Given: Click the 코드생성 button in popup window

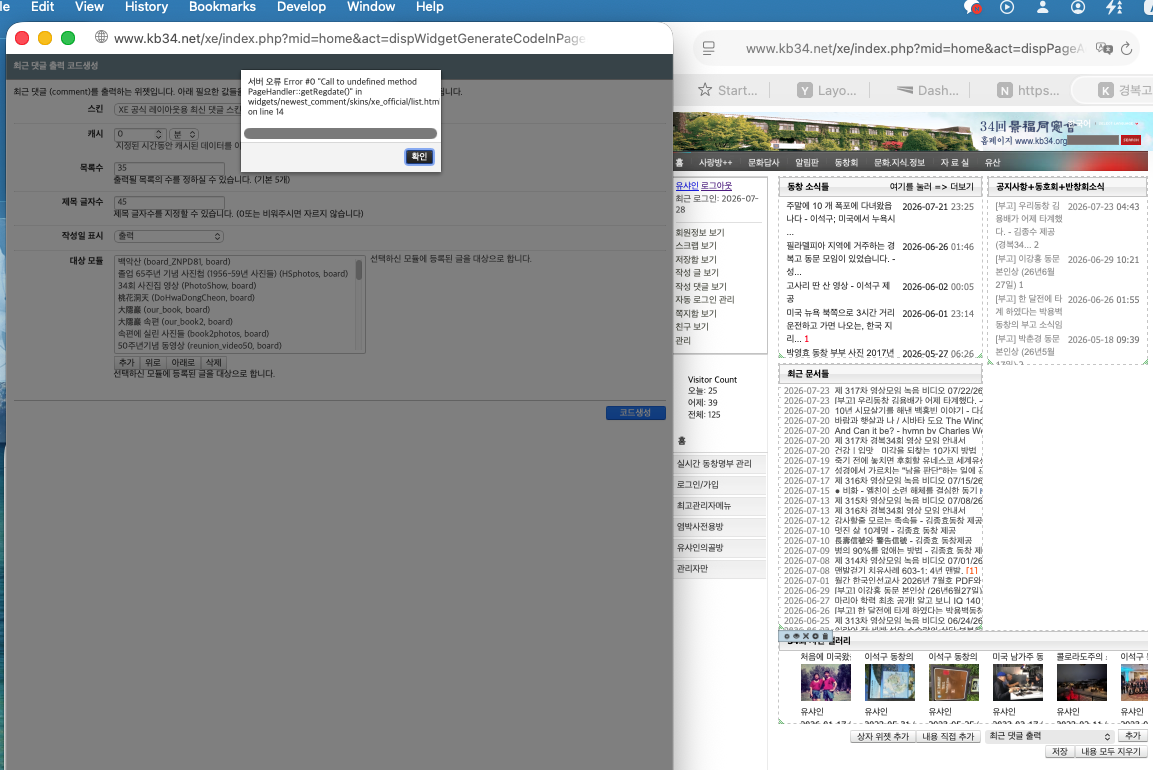Looking at the screenshot, I should [635, 413].
